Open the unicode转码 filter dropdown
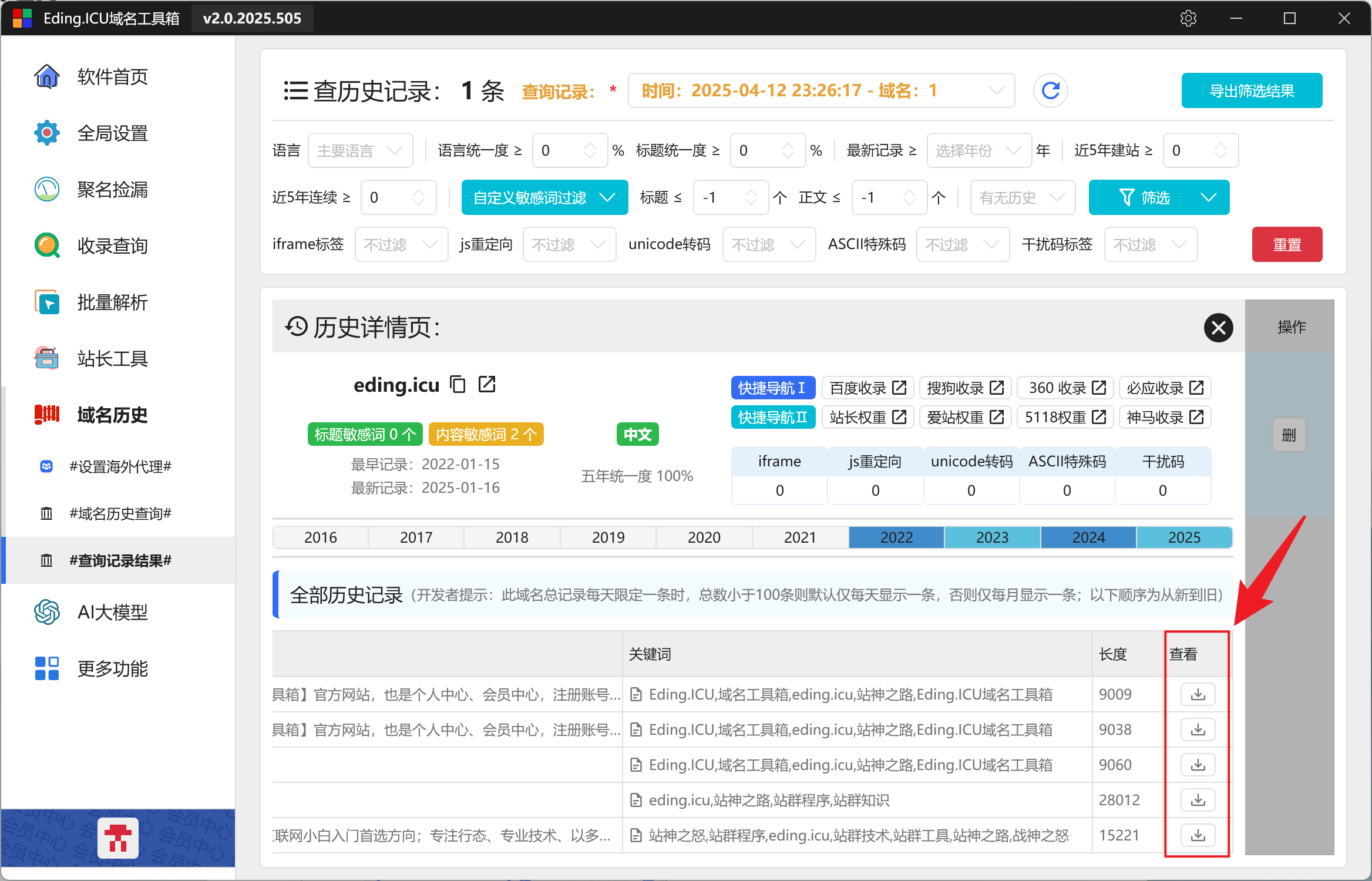Screen dimensions: 1372x881 (769, 244)
